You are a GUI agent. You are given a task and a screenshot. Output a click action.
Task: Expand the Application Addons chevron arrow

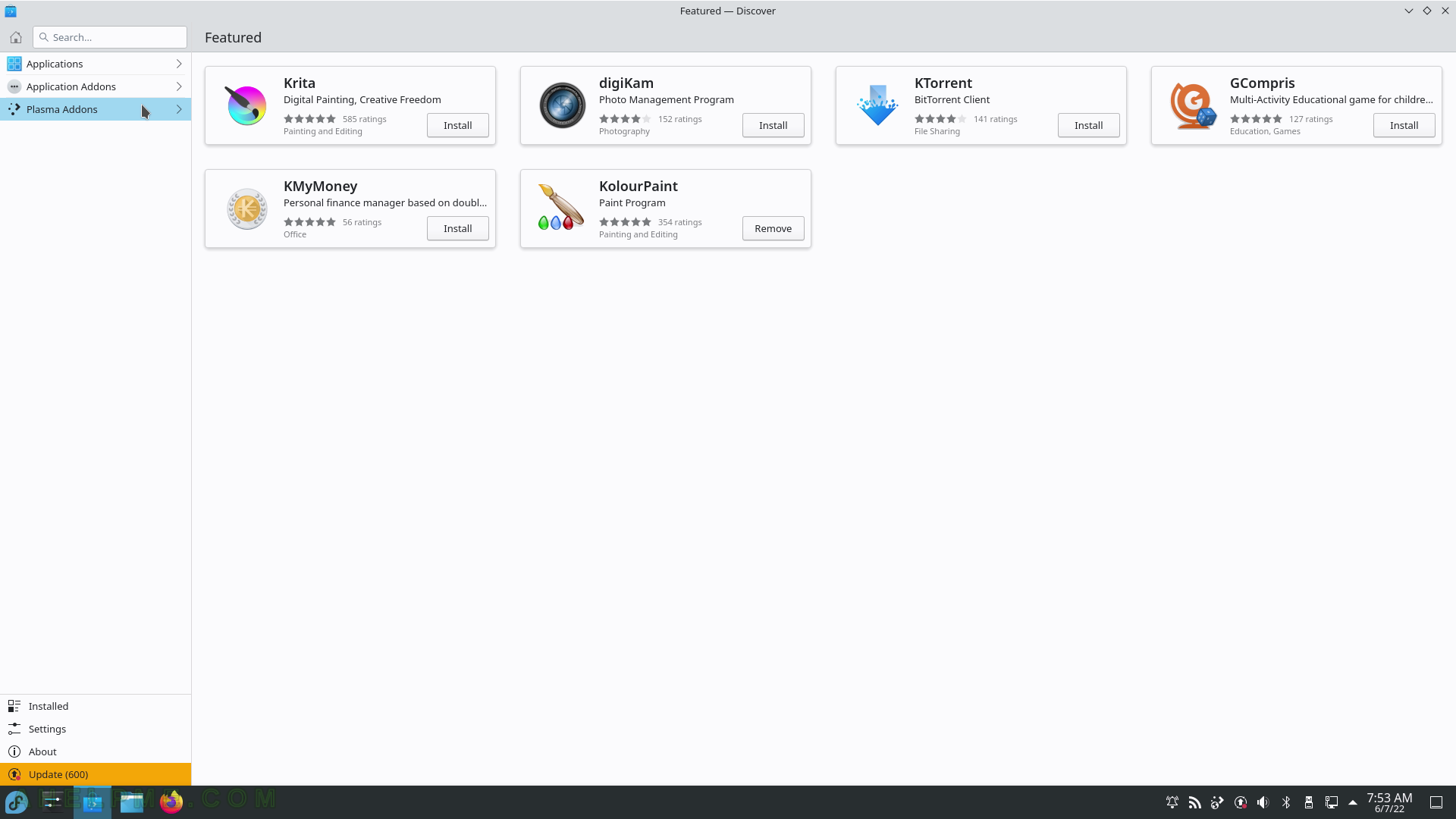179,86
